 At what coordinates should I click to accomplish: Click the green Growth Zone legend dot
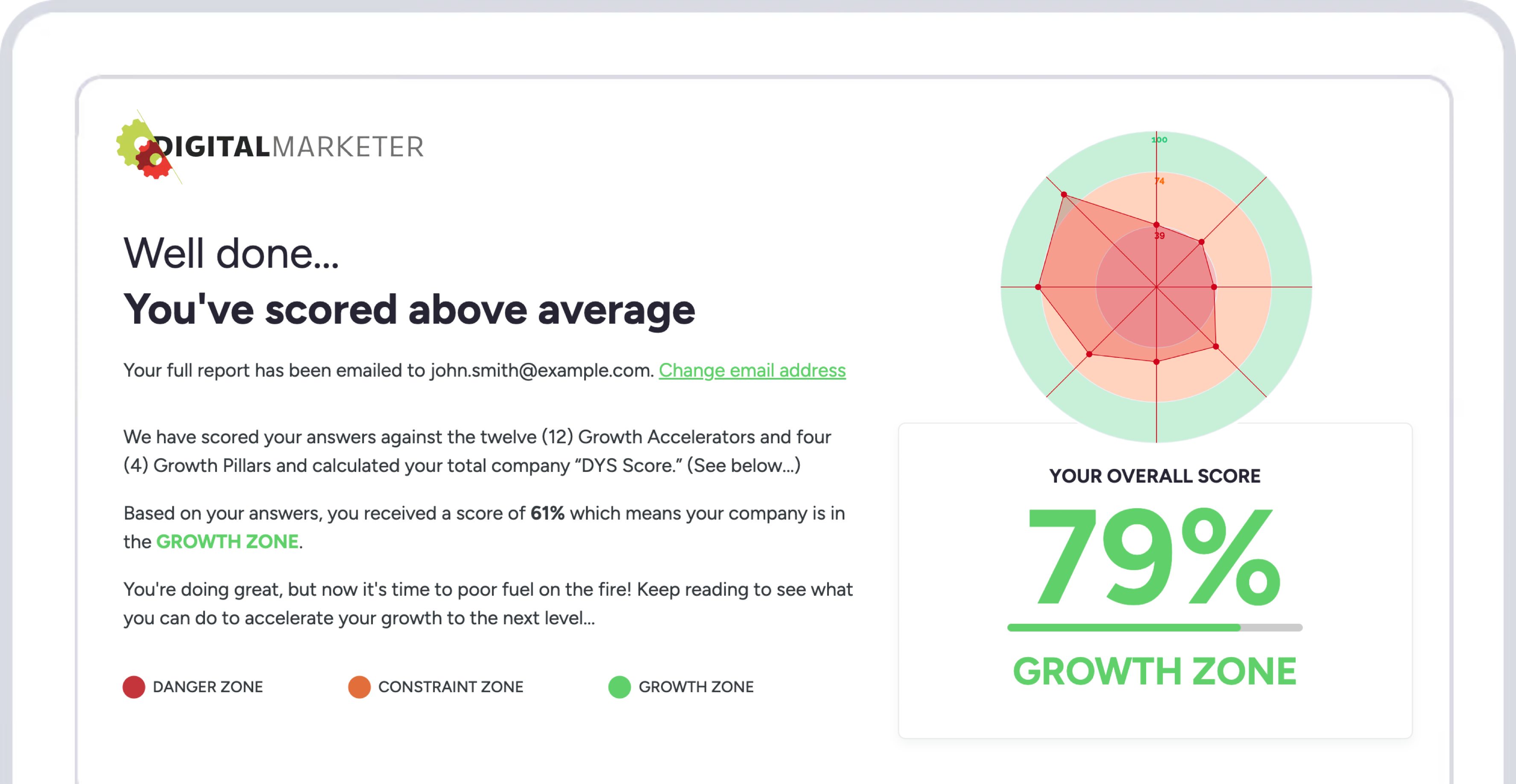point(619,687)
